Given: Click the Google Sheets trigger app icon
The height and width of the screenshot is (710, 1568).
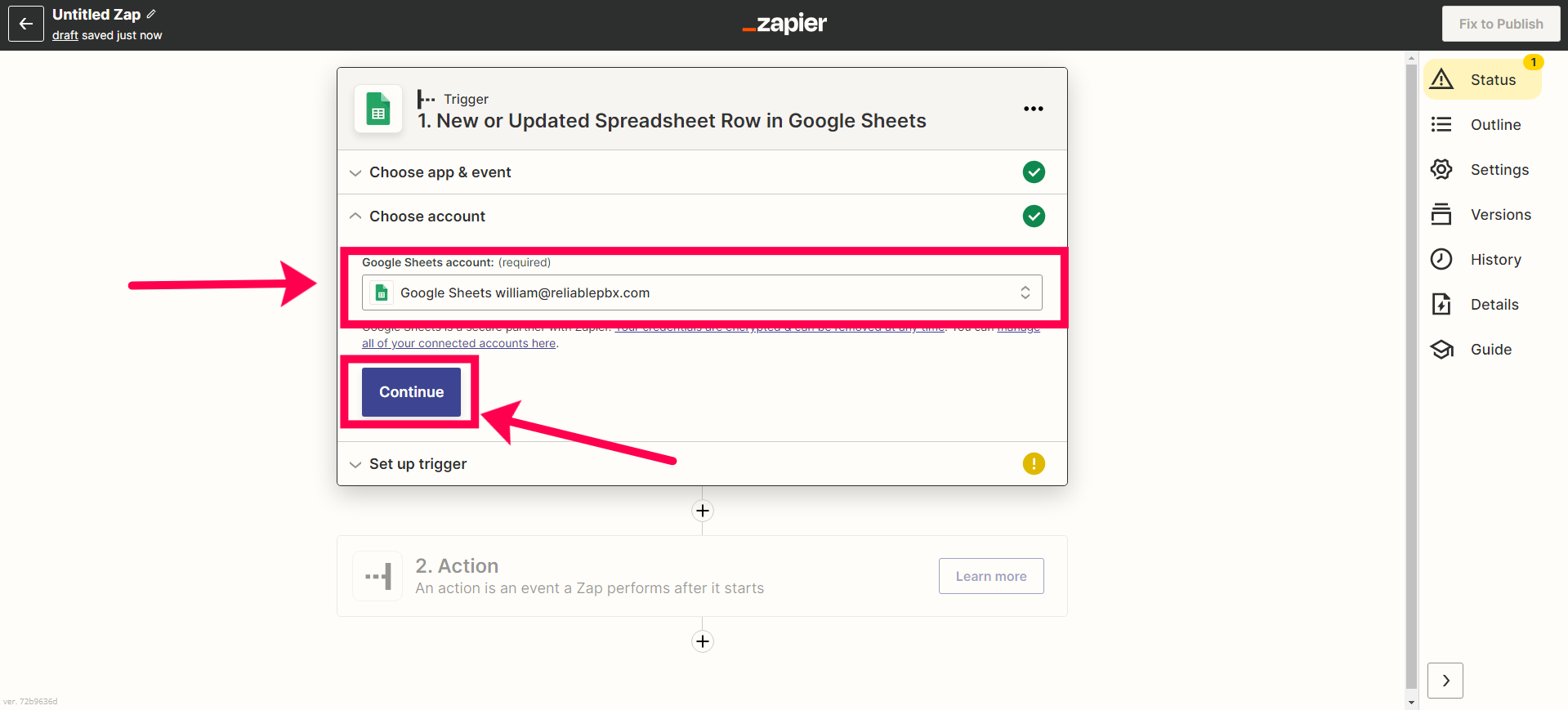Looking at the screenshot, I should click(x=378, y=109).
